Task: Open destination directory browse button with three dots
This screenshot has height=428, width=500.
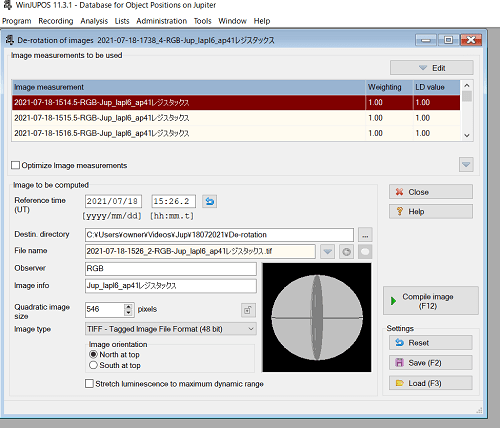Action: [365, 235]
